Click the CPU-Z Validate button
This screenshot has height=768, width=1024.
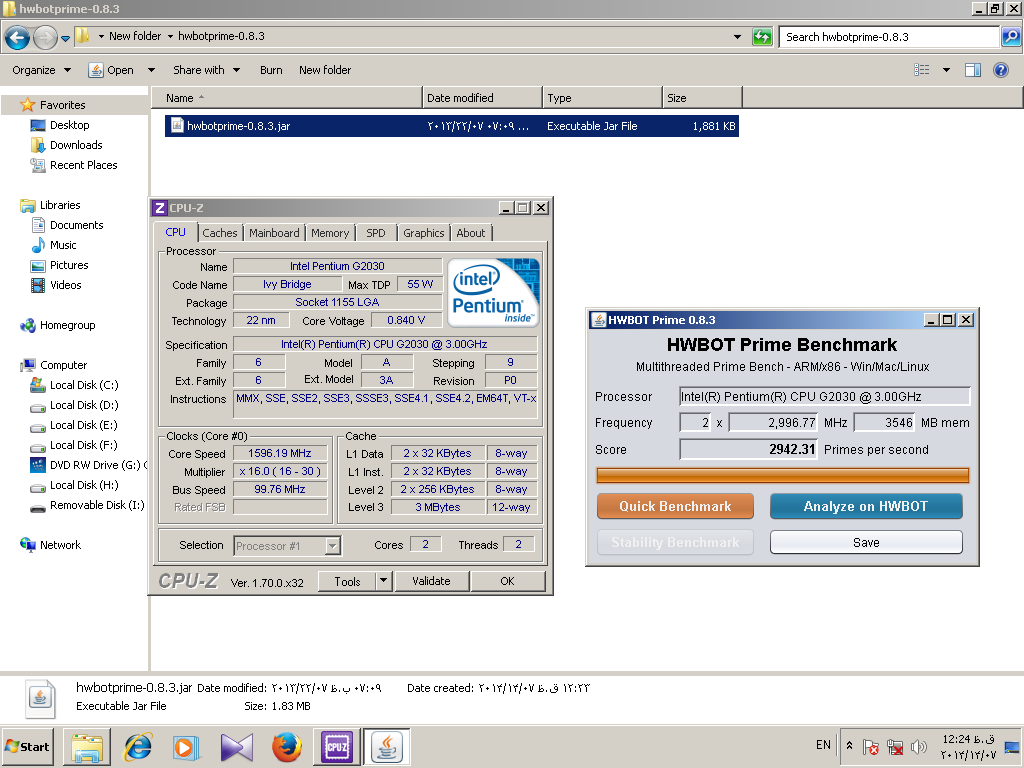click(431, 581)
